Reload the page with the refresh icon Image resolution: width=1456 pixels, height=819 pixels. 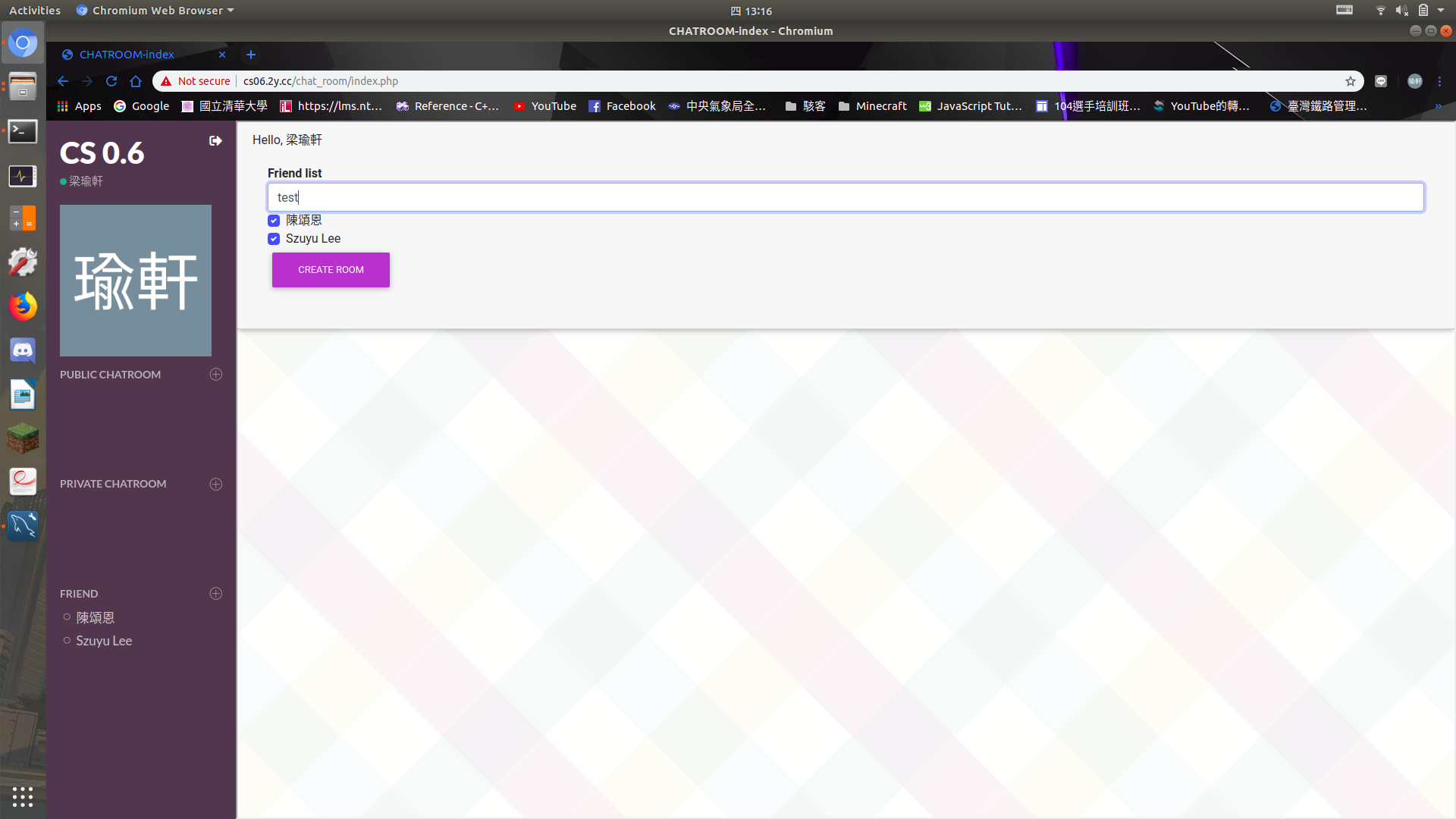tap(111, 81)
